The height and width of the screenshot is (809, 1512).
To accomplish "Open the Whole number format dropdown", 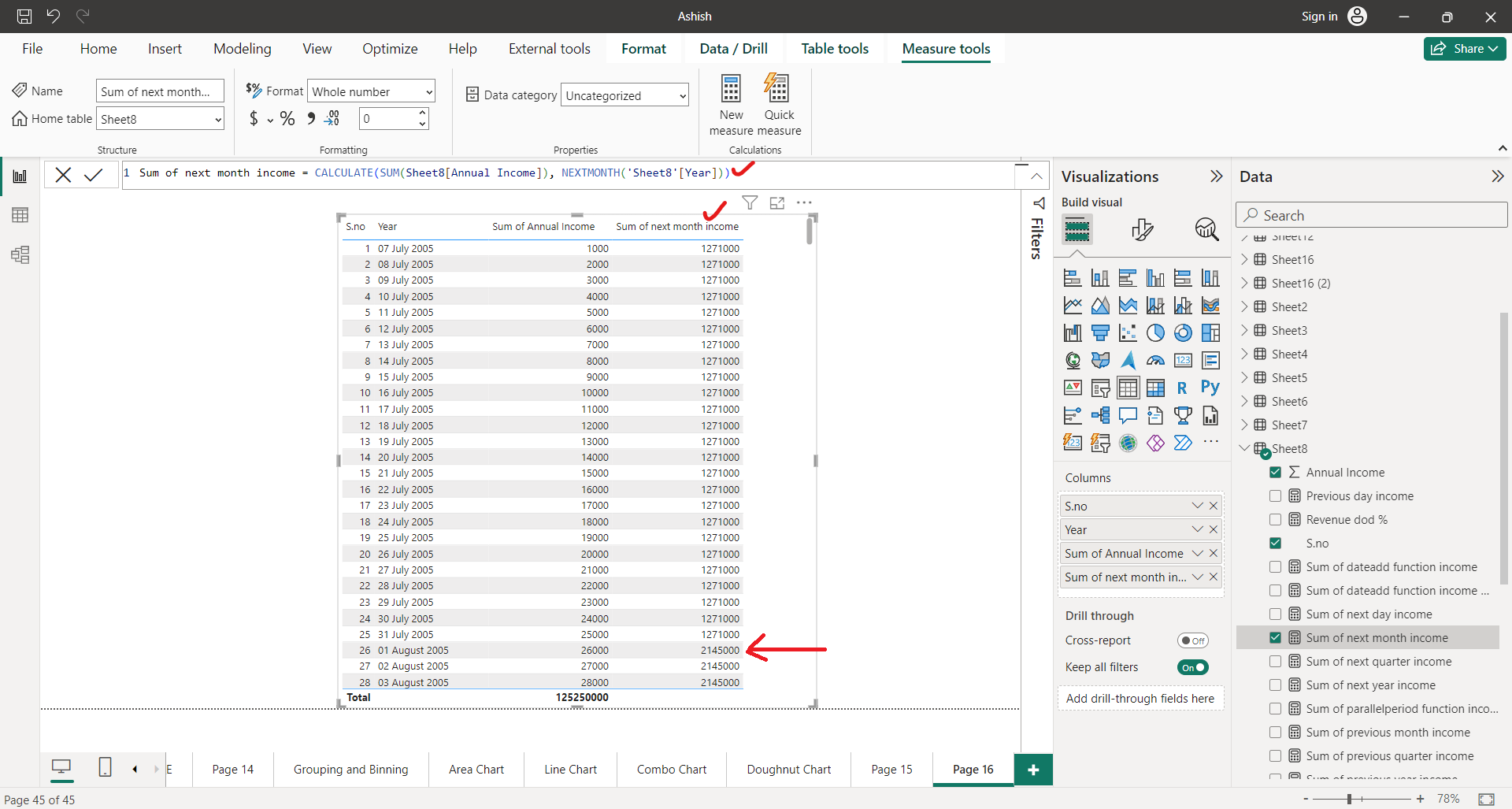I will (x=370, y=91).
